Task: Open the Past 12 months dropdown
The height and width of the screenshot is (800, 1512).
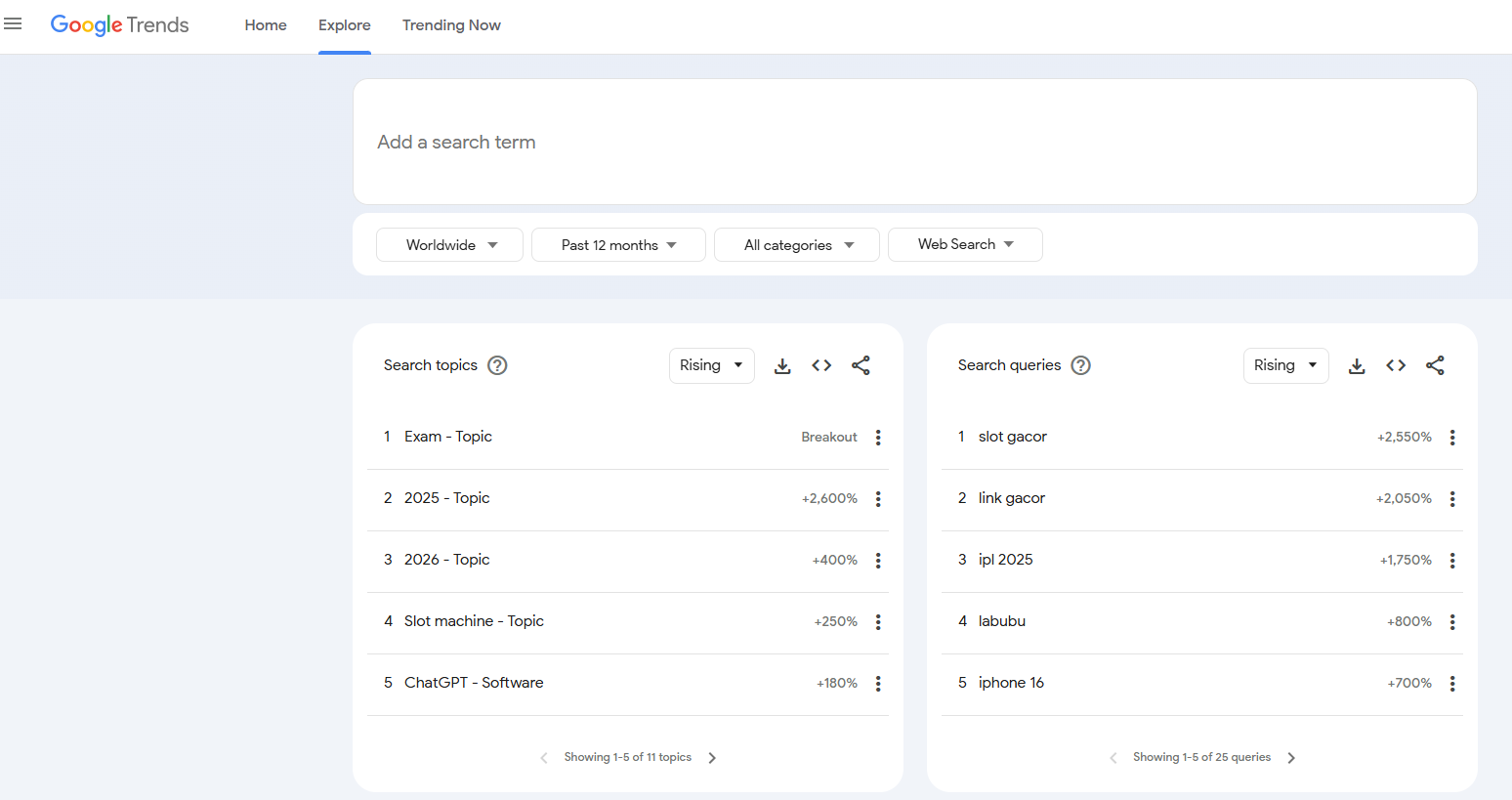Action: point(618,245)
